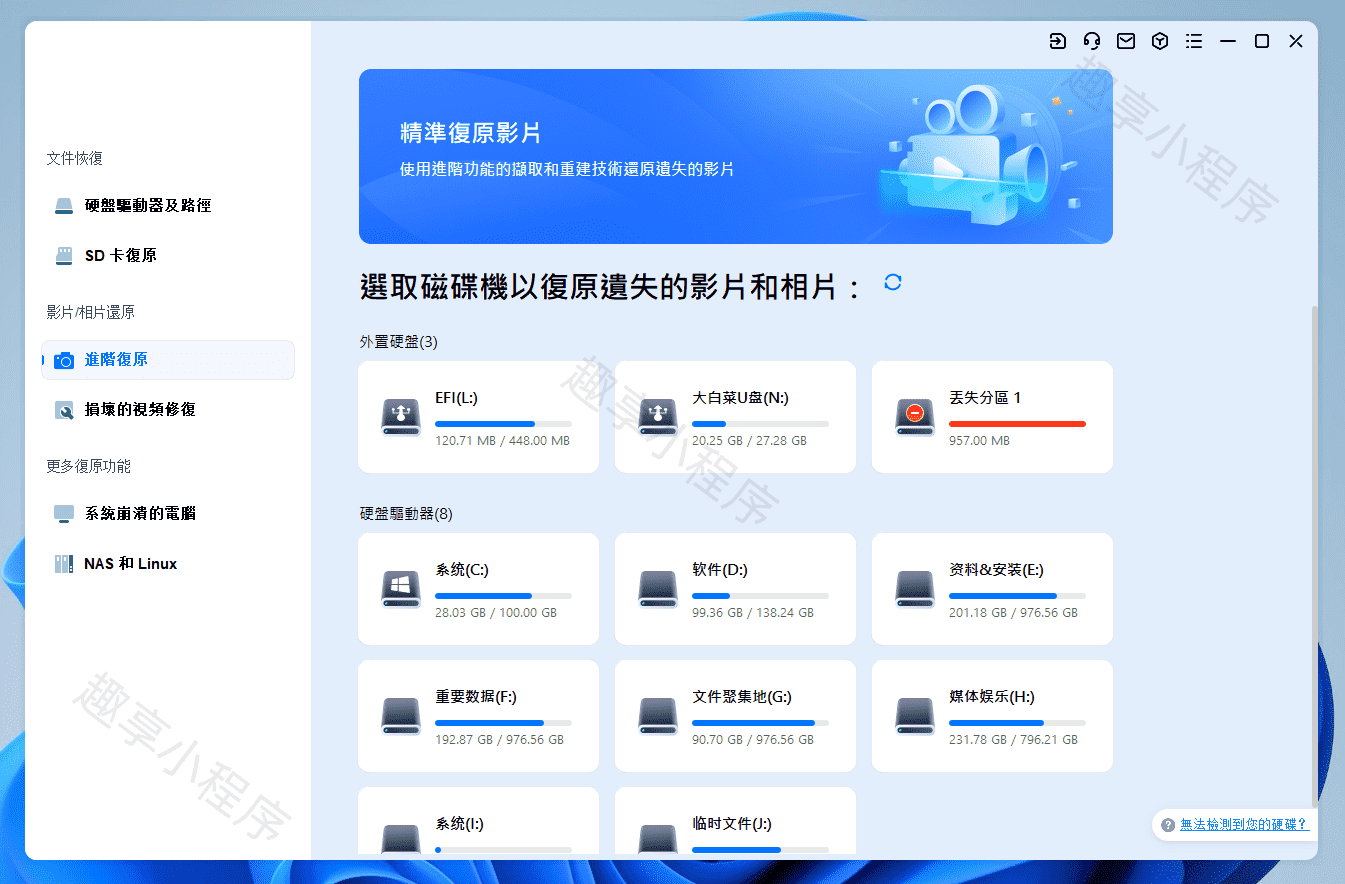Open 硬盤驅動器及路徑 in the sidebar
Viewport: 1345px width, 884px height.
[x=168, y=206]
